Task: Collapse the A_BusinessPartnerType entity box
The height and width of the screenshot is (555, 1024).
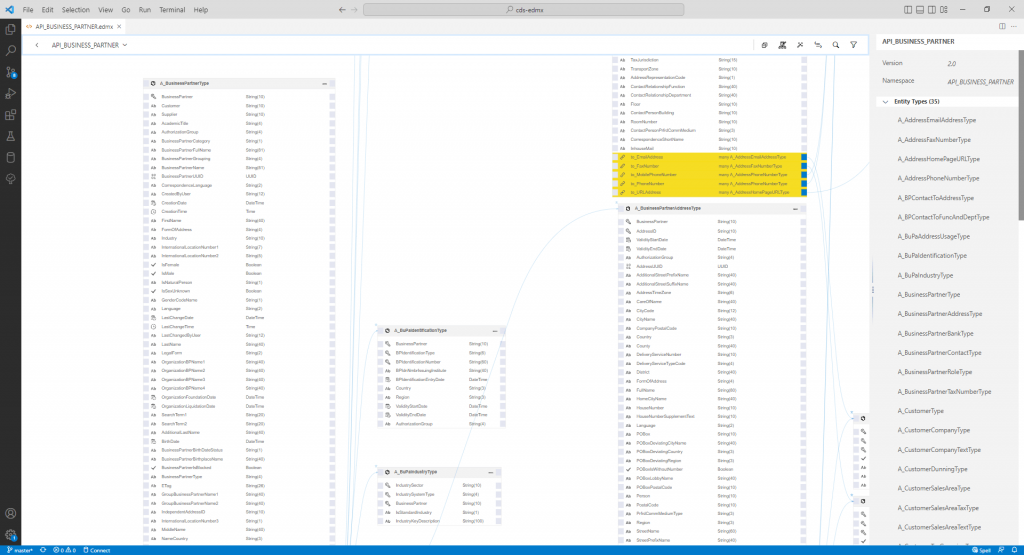Action: point(325,84)
